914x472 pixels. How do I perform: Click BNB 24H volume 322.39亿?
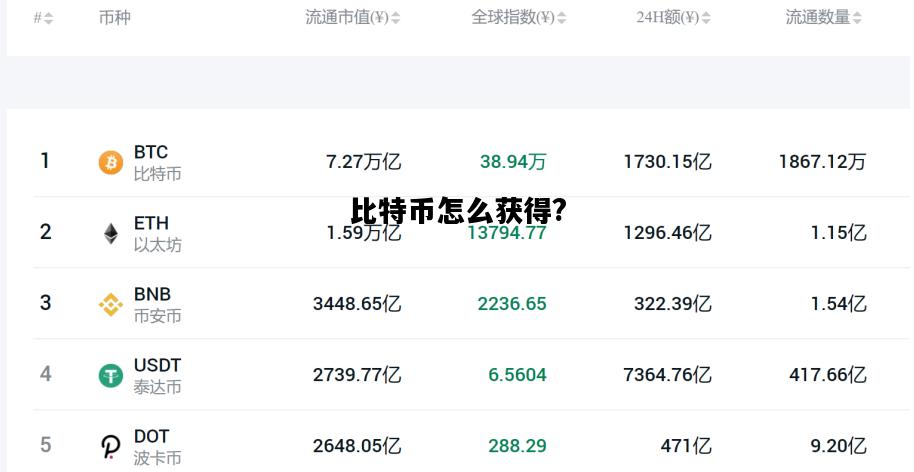pyautogui.click(x=673, y=304)
